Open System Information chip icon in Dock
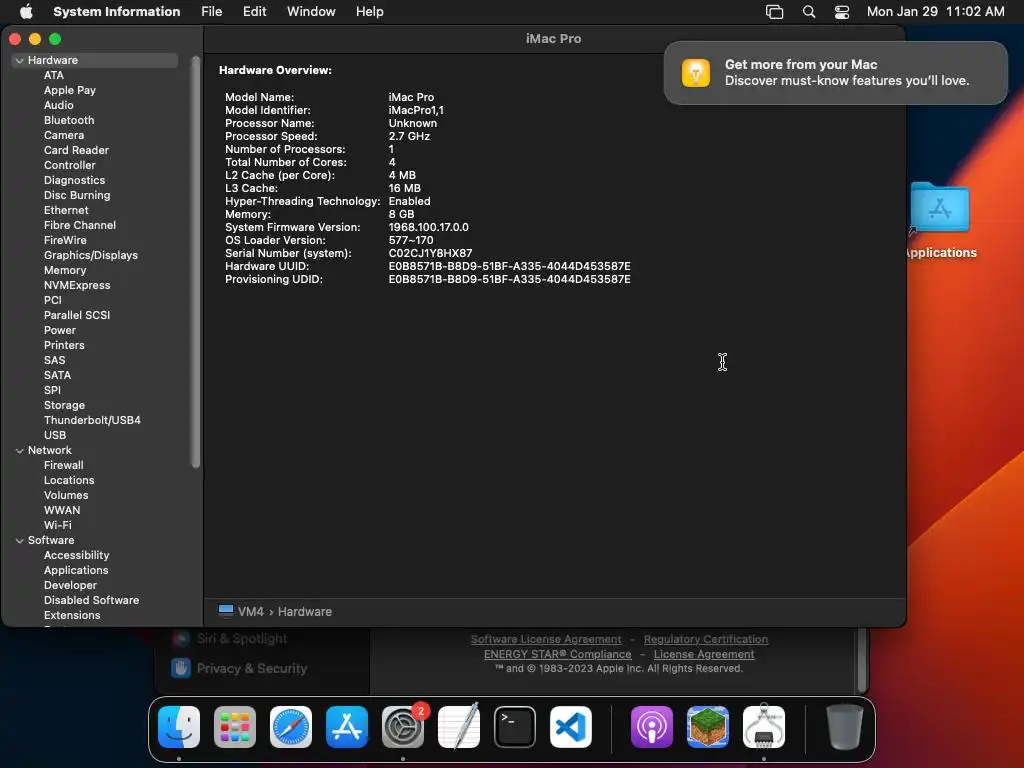 (764, 727)
